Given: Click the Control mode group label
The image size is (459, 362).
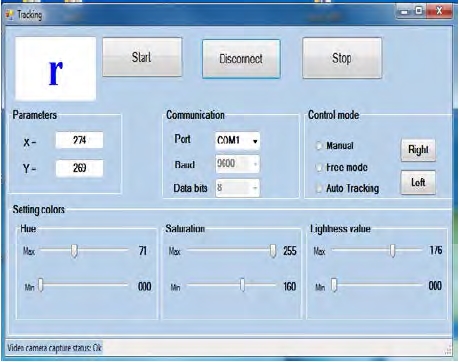Looking at the screenshot, I should (333, 115).
